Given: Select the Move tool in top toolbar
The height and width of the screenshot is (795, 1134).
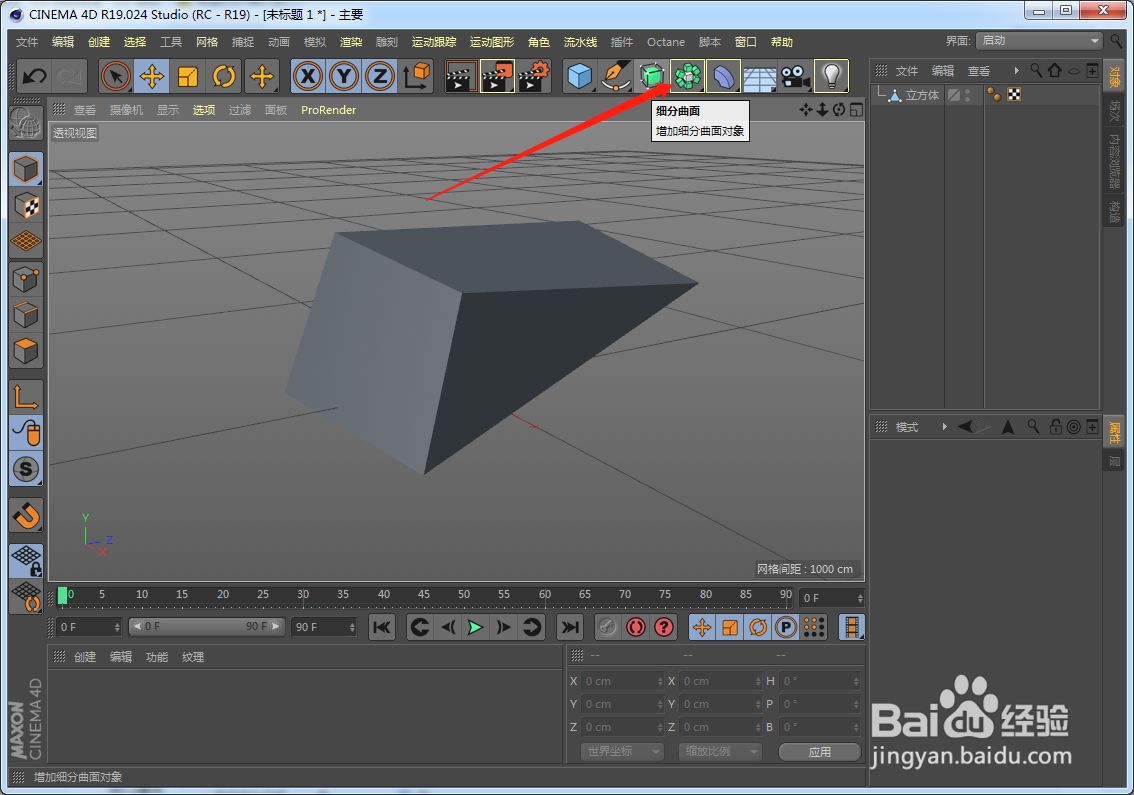Looking at the screenshot, I should point(152,76).
